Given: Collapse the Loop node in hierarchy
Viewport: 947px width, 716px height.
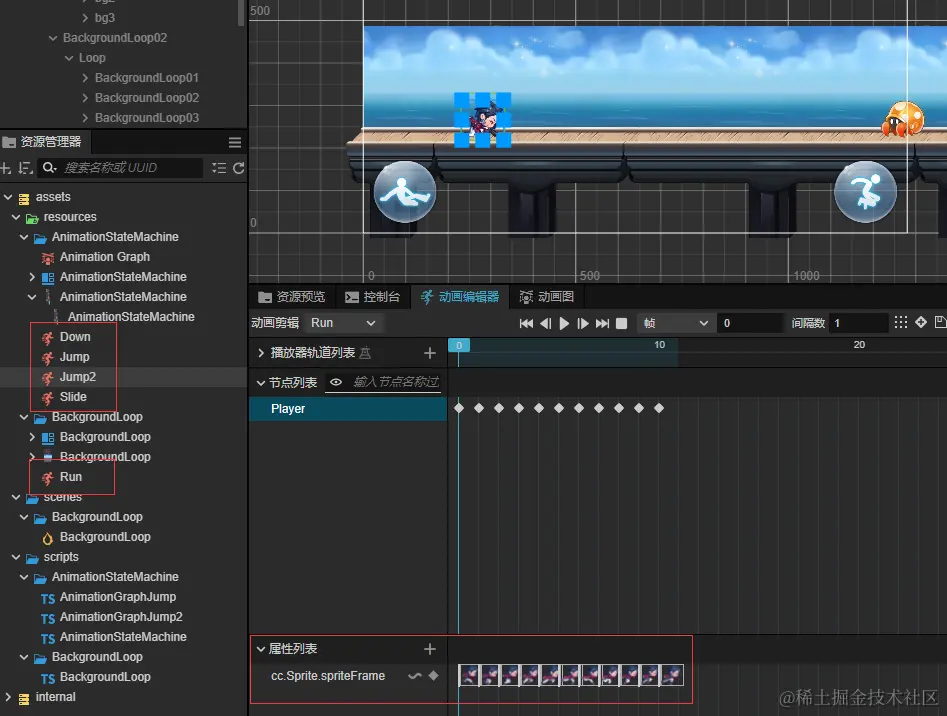Looking at the screenshot, I should (x=69, y=58).
